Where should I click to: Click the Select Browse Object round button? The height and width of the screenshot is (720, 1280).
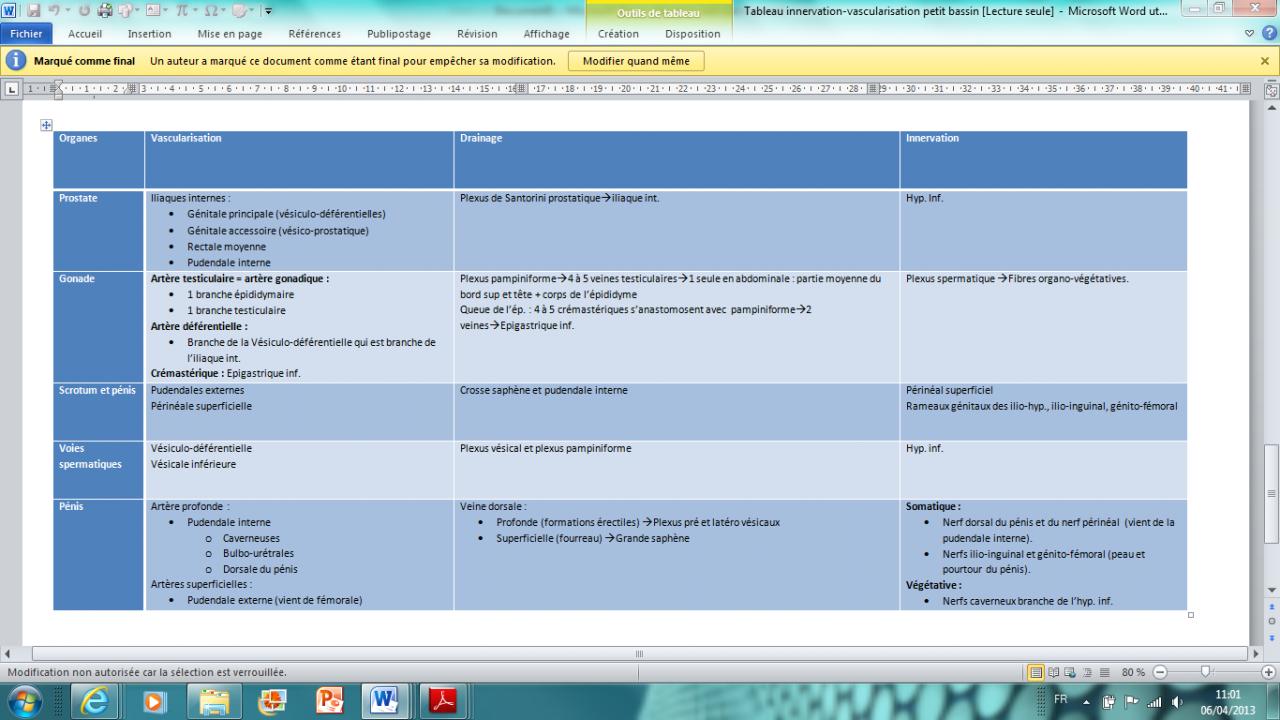pos(1272,621)
